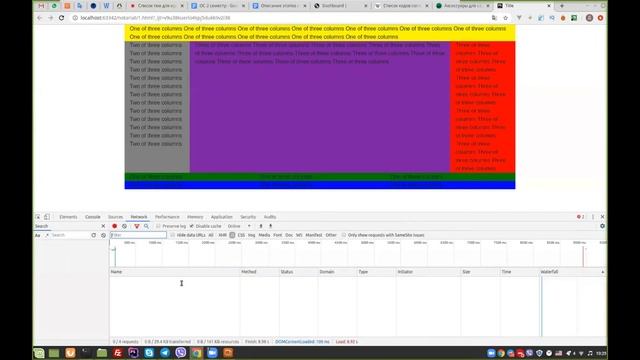The image size is (640, 360).
Task: Open the DevTools three-dot customize menu
Action: [x=593, y=217]
